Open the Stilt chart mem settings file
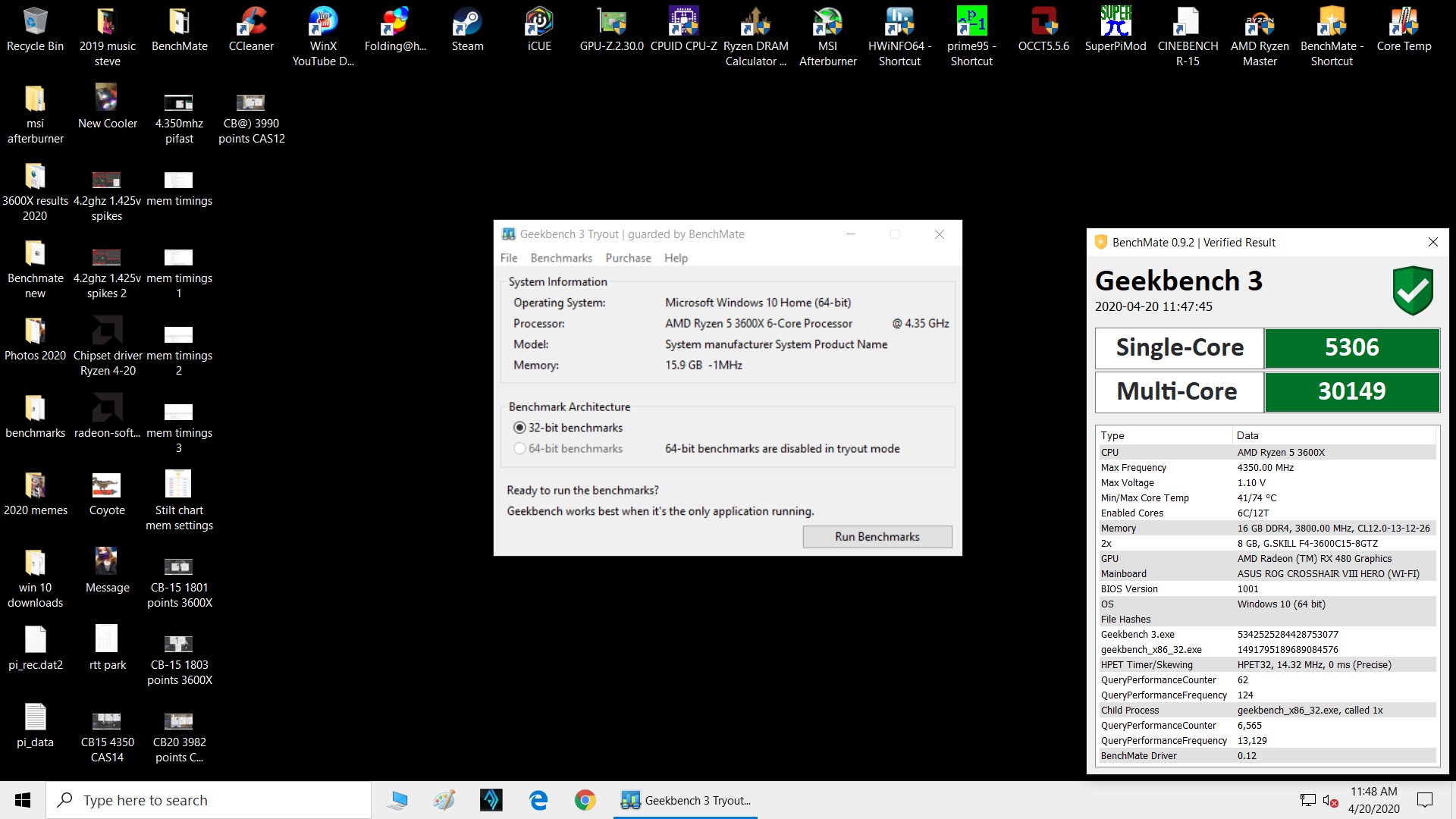Image resolution: width=1456 pixels, height=819 pixels. coord(179,500)
